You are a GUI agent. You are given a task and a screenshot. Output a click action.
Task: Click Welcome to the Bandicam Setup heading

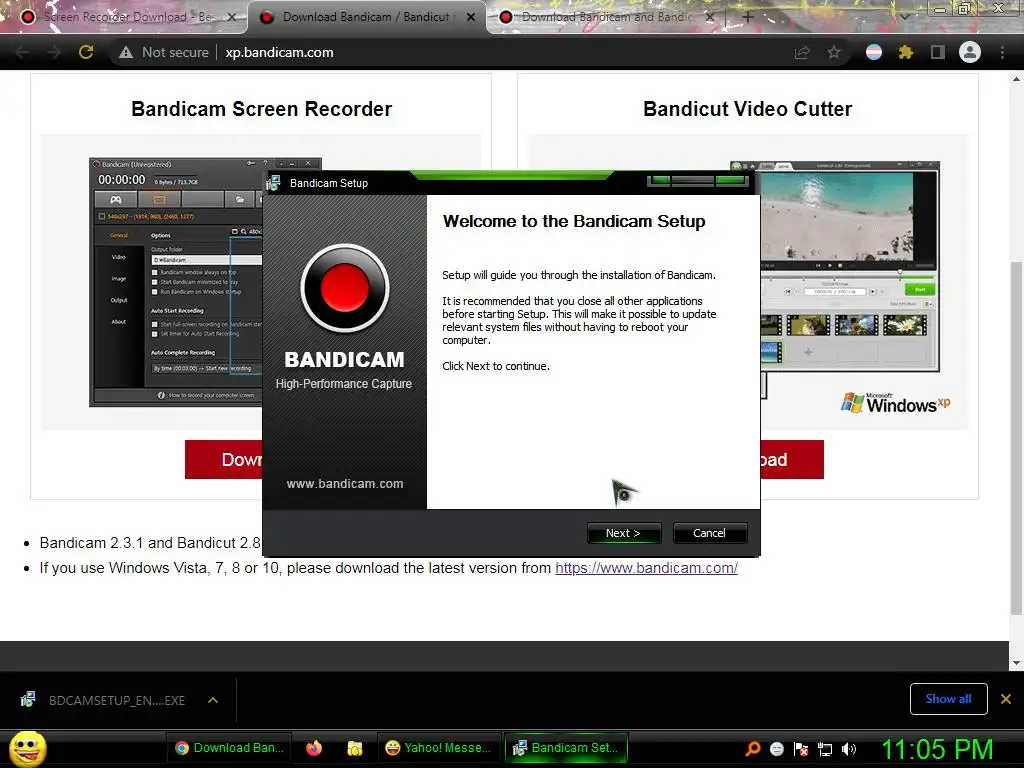[x=574, y=221]
